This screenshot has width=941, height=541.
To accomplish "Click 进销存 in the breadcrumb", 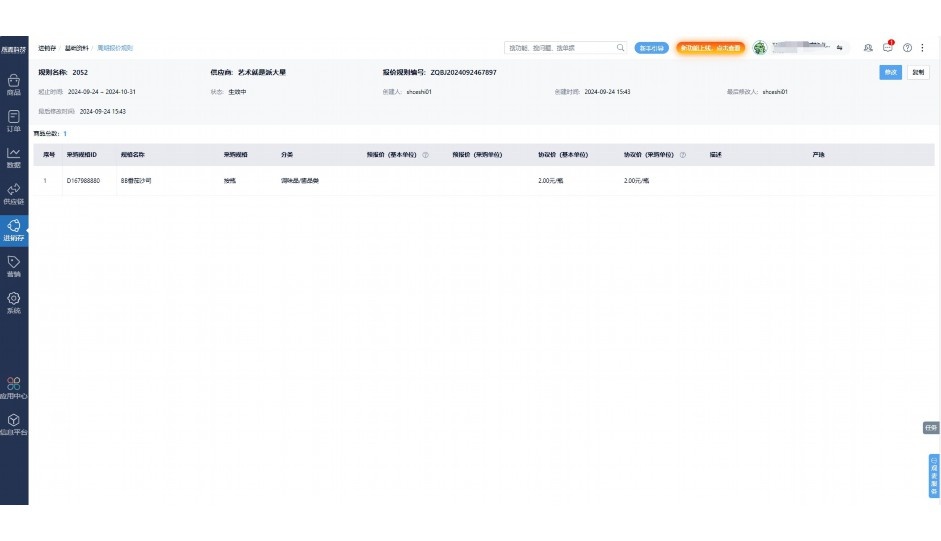I will [x=46, y=48].
